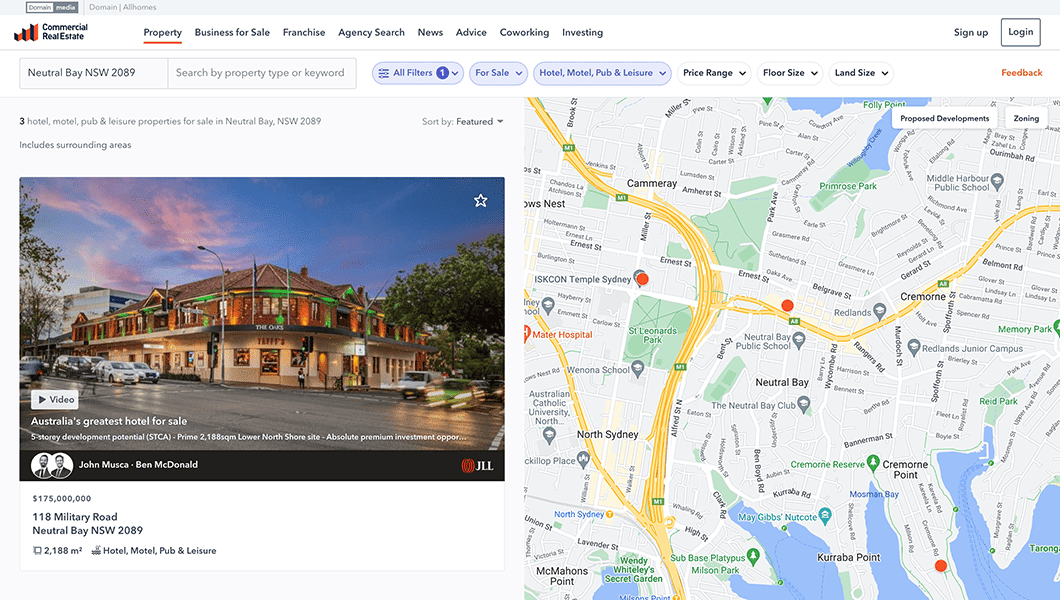The width and height of the screenshot is (1060, 600).
Task: Open 118 Military Road listing address
Action: pyautogui.click(x=87, y=524)
